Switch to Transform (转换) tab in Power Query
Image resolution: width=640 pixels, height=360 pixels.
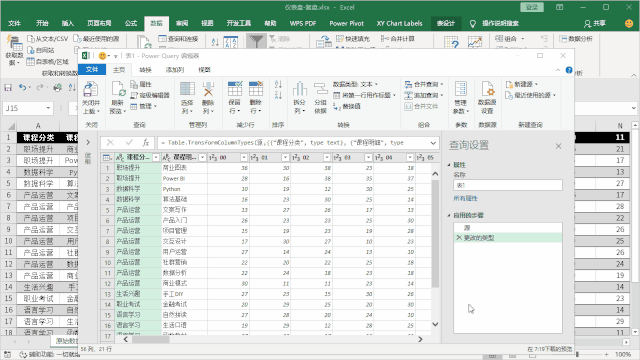pyautogui.click(x=145, y=70)
